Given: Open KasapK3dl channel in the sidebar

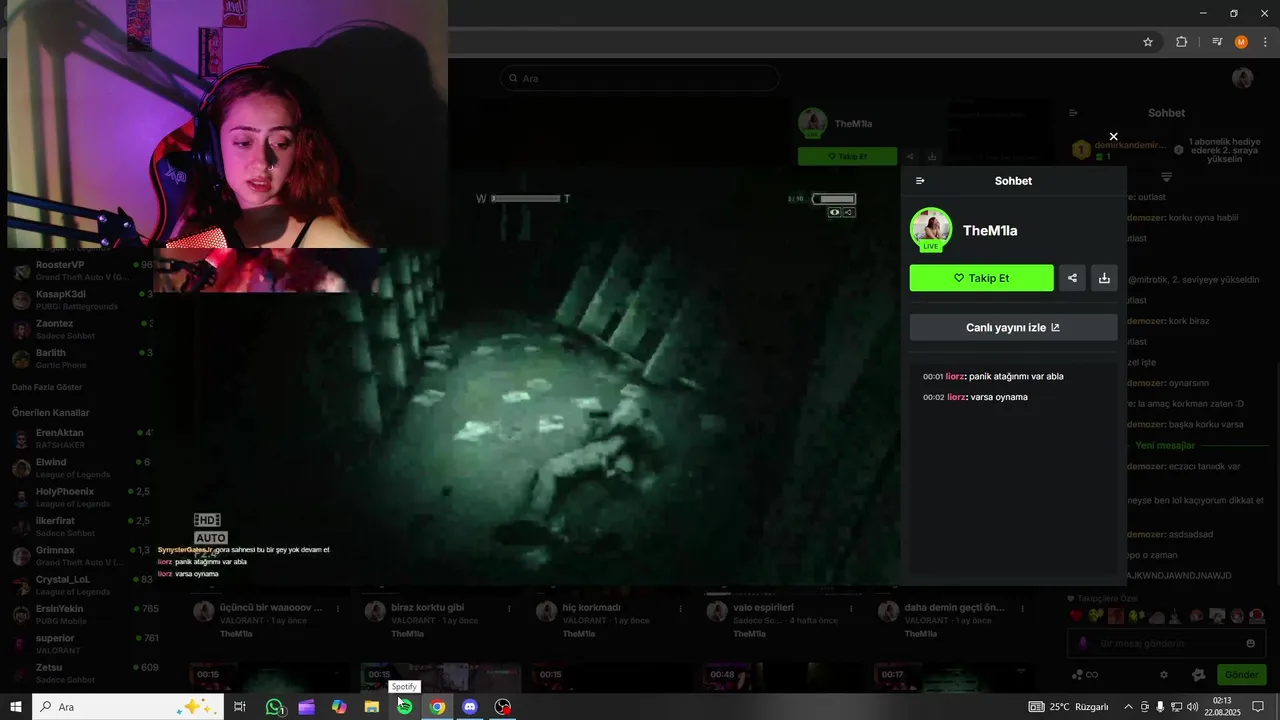Looking at the screenshot, I should 82,300.
